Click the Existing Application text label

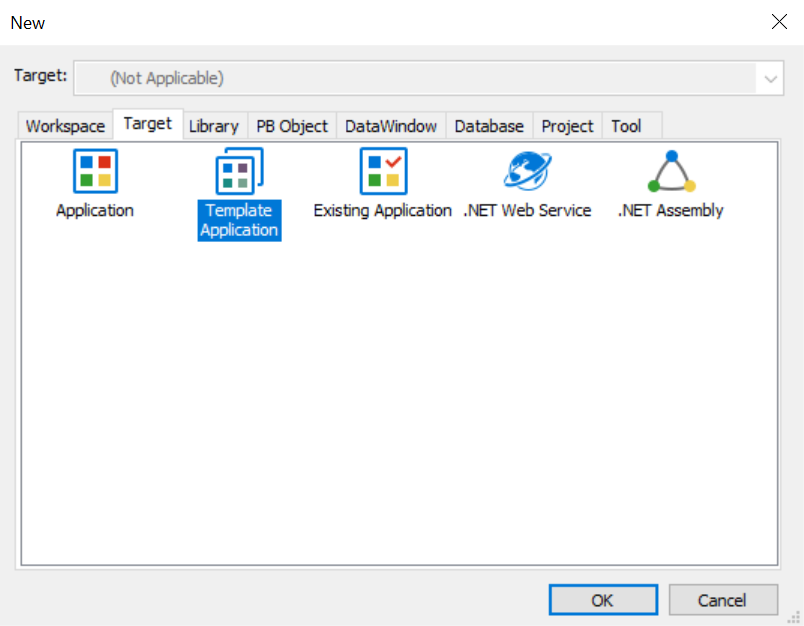click(383, 211)
